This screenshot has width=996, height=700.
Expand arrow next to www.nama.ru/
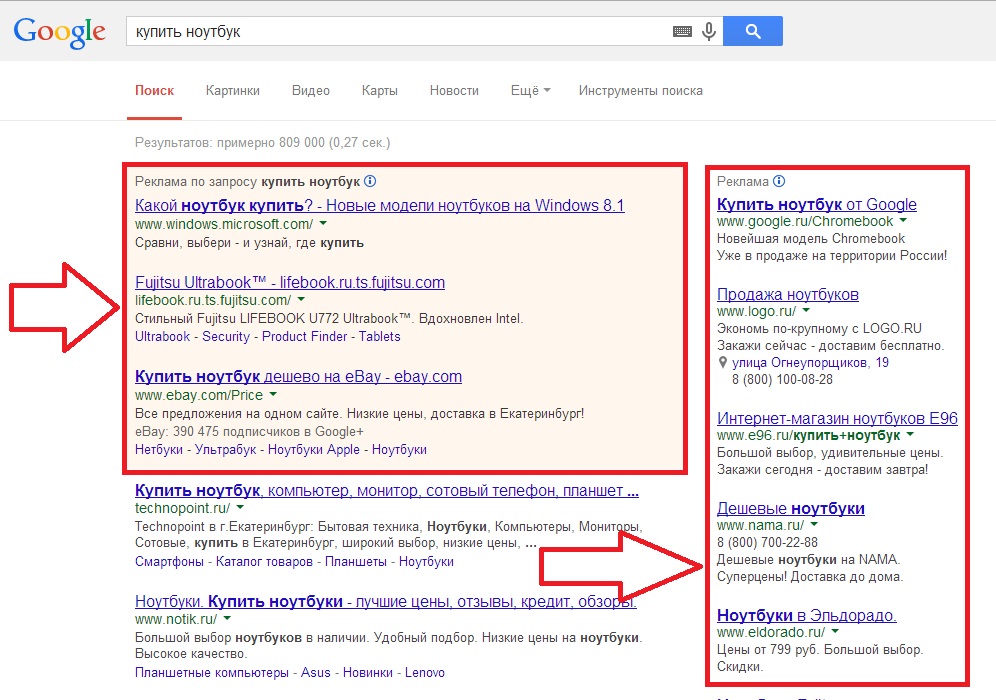tap(814, 525)
